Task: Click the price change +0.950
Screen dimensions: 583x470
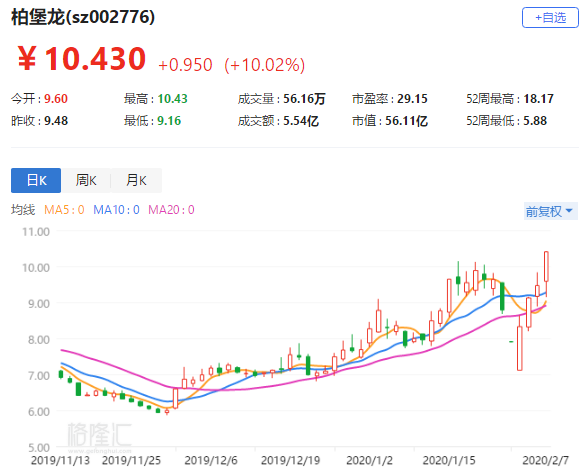Action: pos(185,65)
